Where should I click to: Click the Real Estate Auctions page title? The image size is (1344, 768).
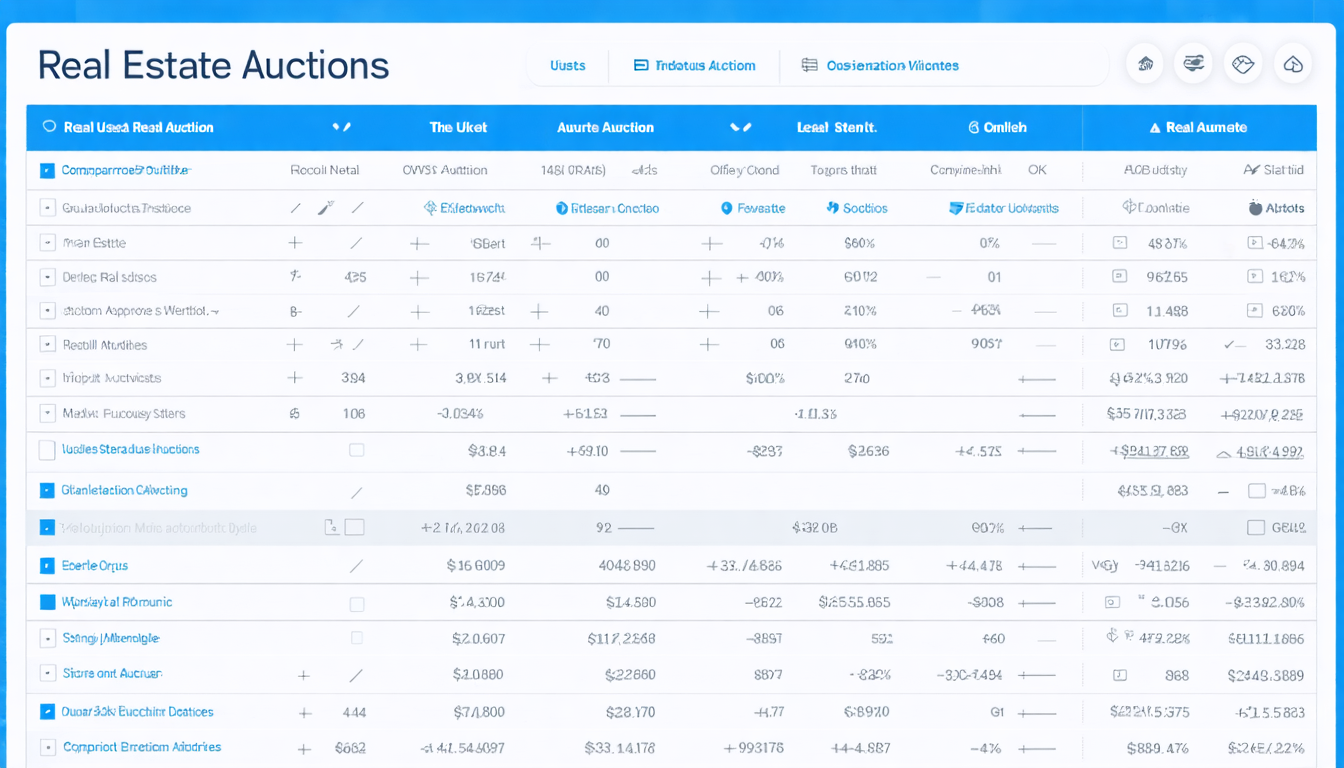point(213,65)
